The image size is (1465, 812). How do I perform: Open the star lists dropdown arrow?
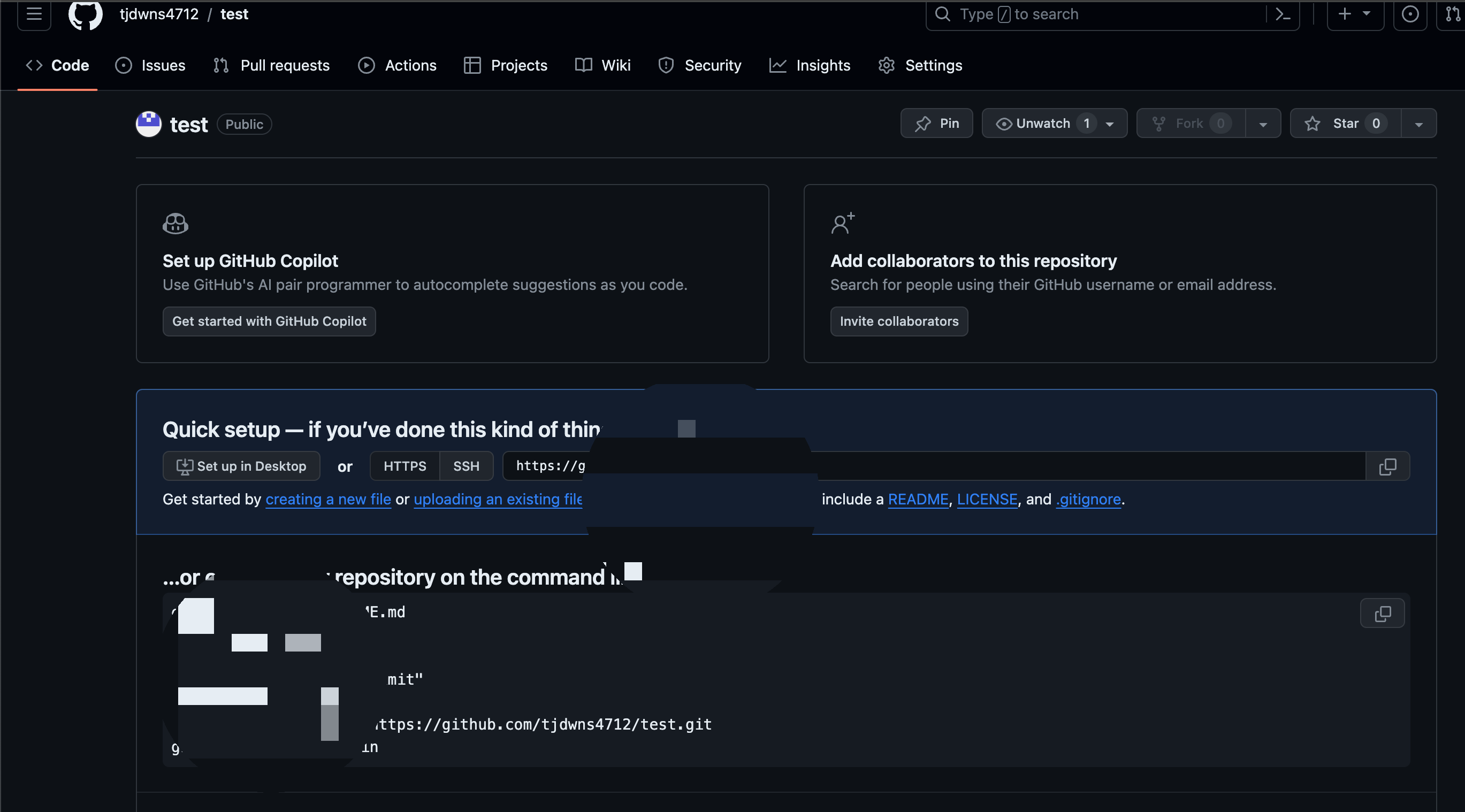(x=1418, y=124)
